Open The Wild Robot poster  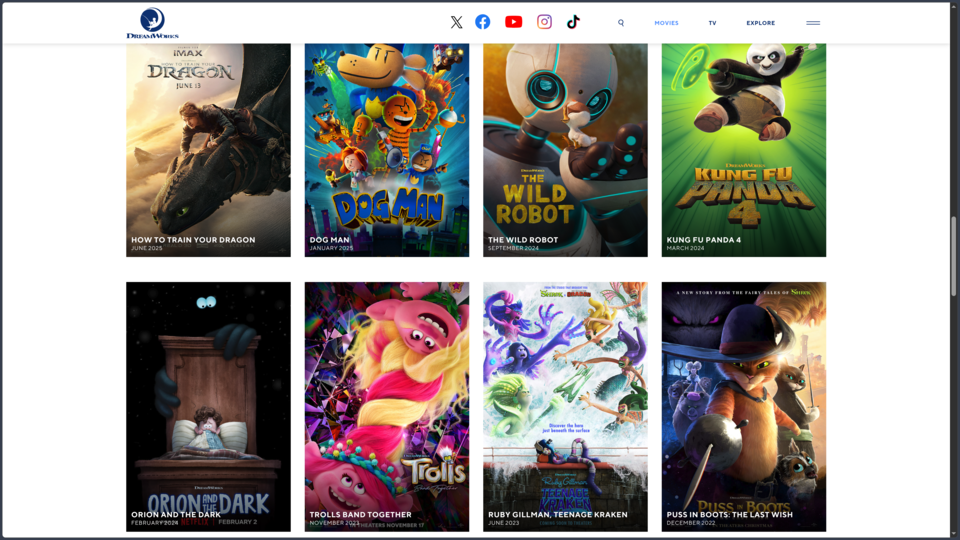[565, 149]
